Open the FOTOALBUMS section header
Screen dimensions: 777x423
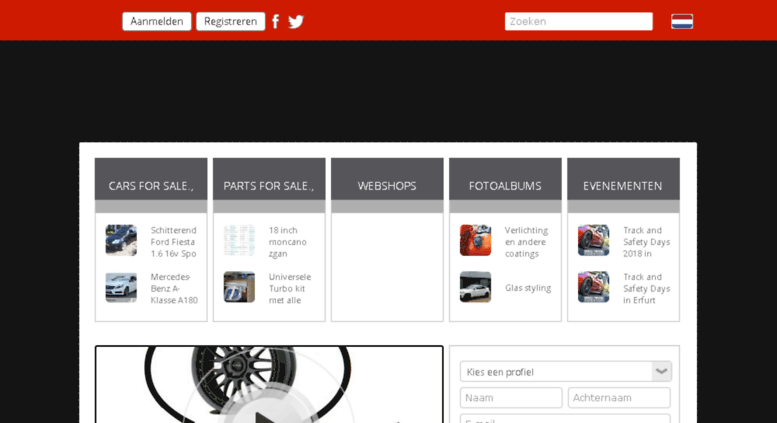505,186
